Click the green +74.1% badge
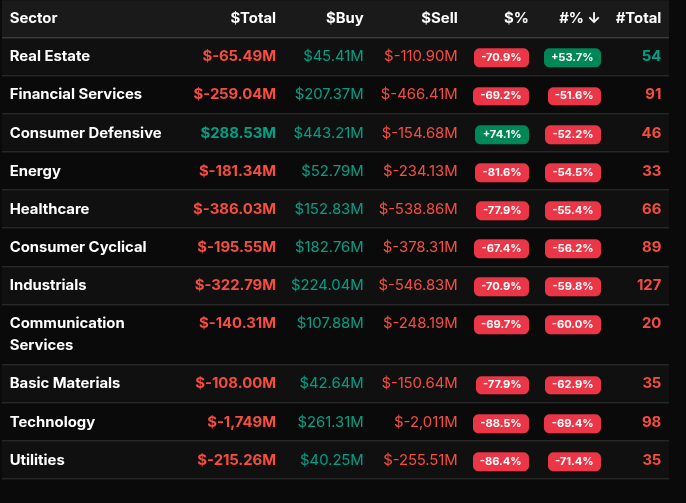Viewport: 686px width, 503px height. 501,133
